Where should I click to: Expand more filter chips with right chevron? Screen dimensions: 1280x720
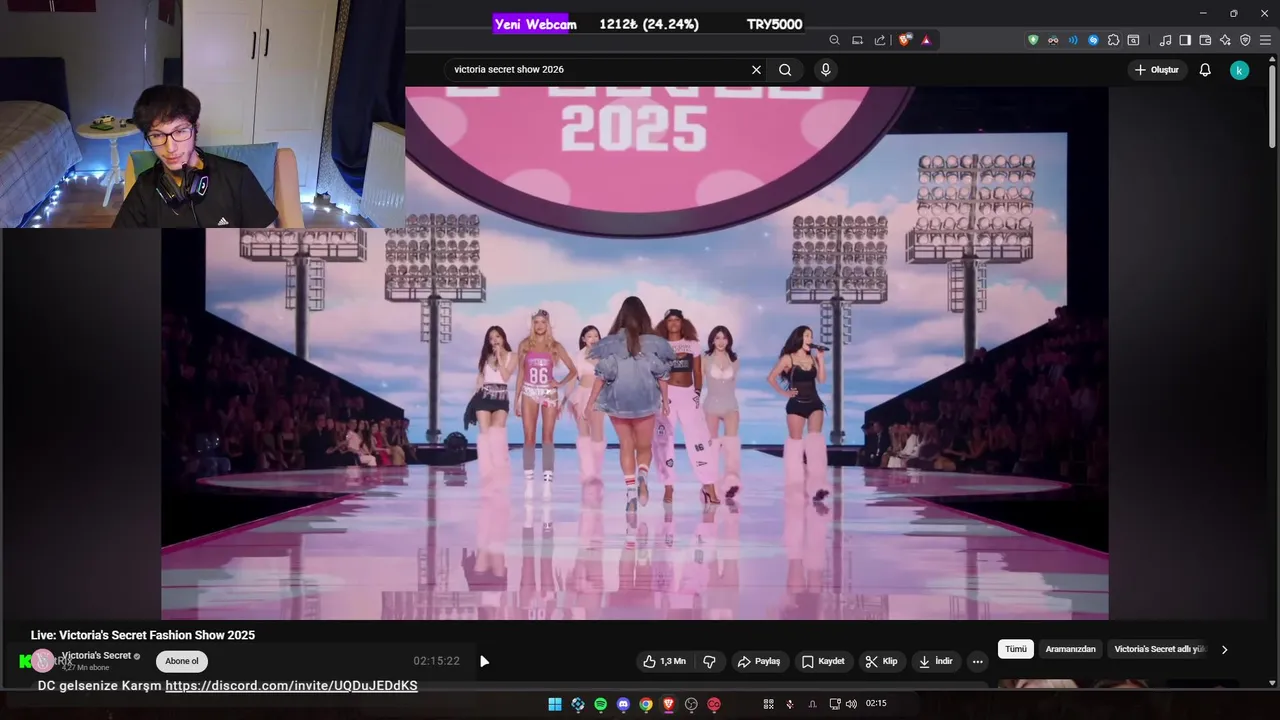(x=1224, y=649)
